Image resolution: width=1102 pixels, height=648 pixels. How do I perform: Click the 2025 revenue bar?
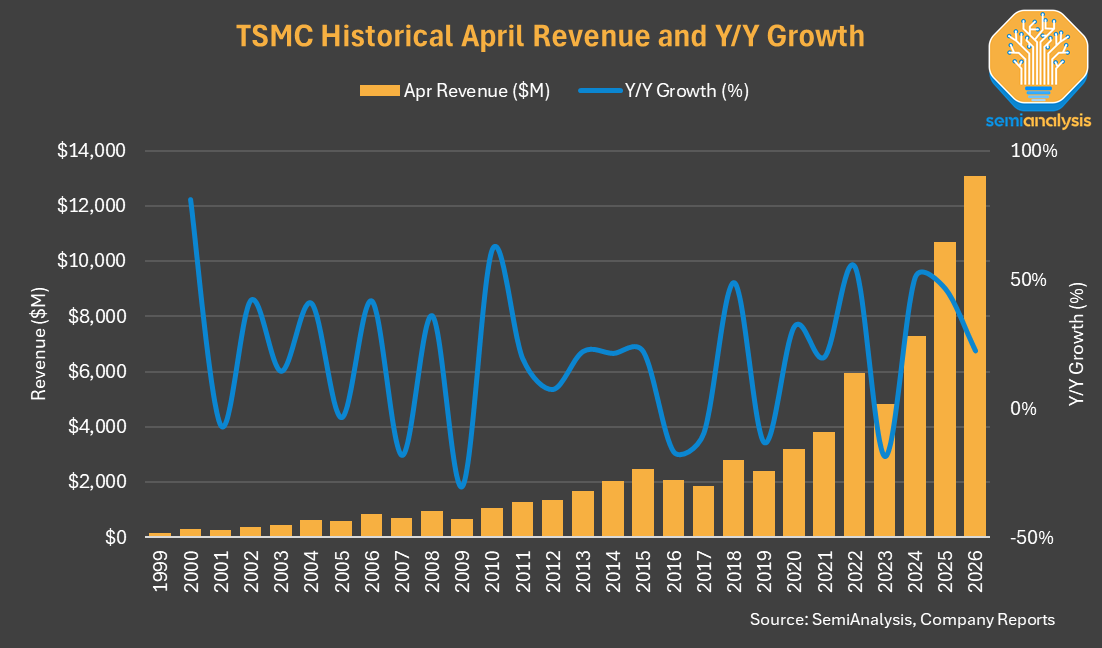click(x=945, y=389)
